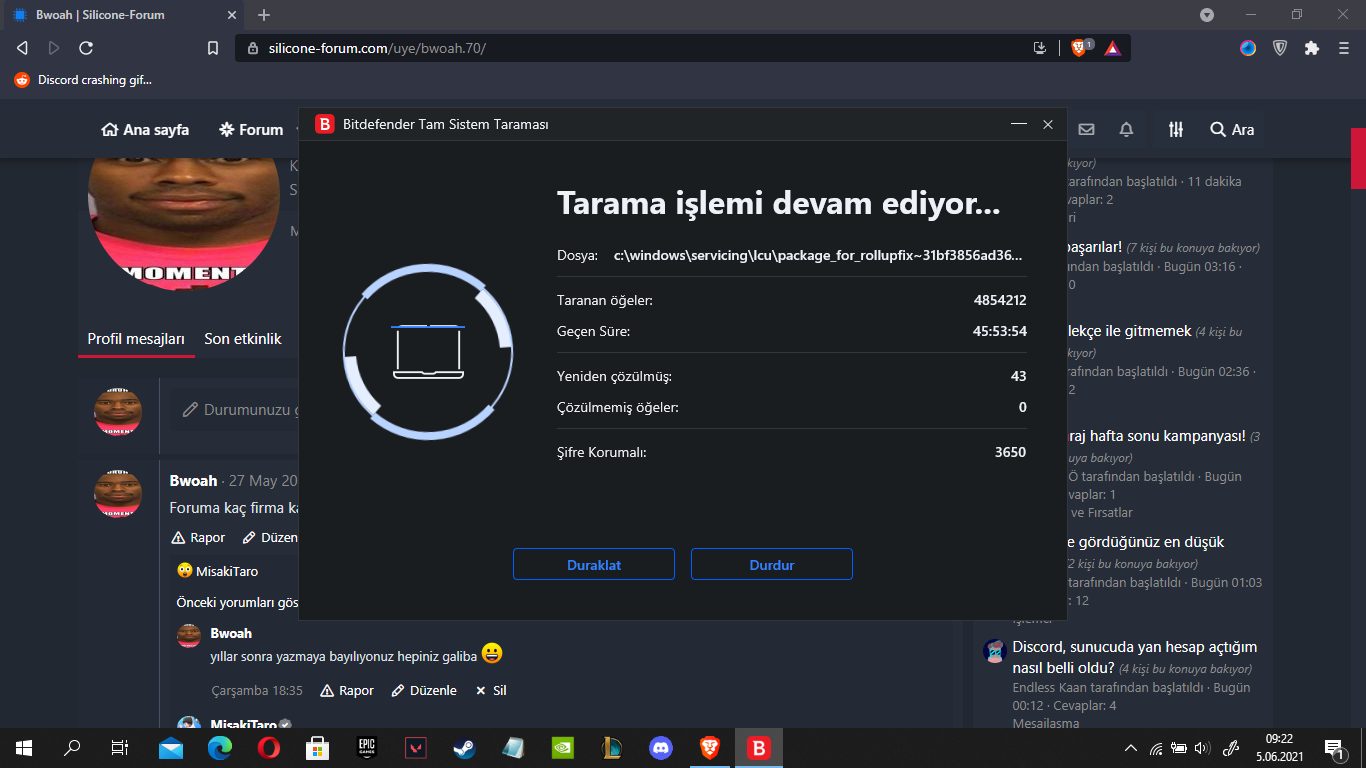Open Windows taskbar search
The image size is (1366, 768).
pos(72,747)
